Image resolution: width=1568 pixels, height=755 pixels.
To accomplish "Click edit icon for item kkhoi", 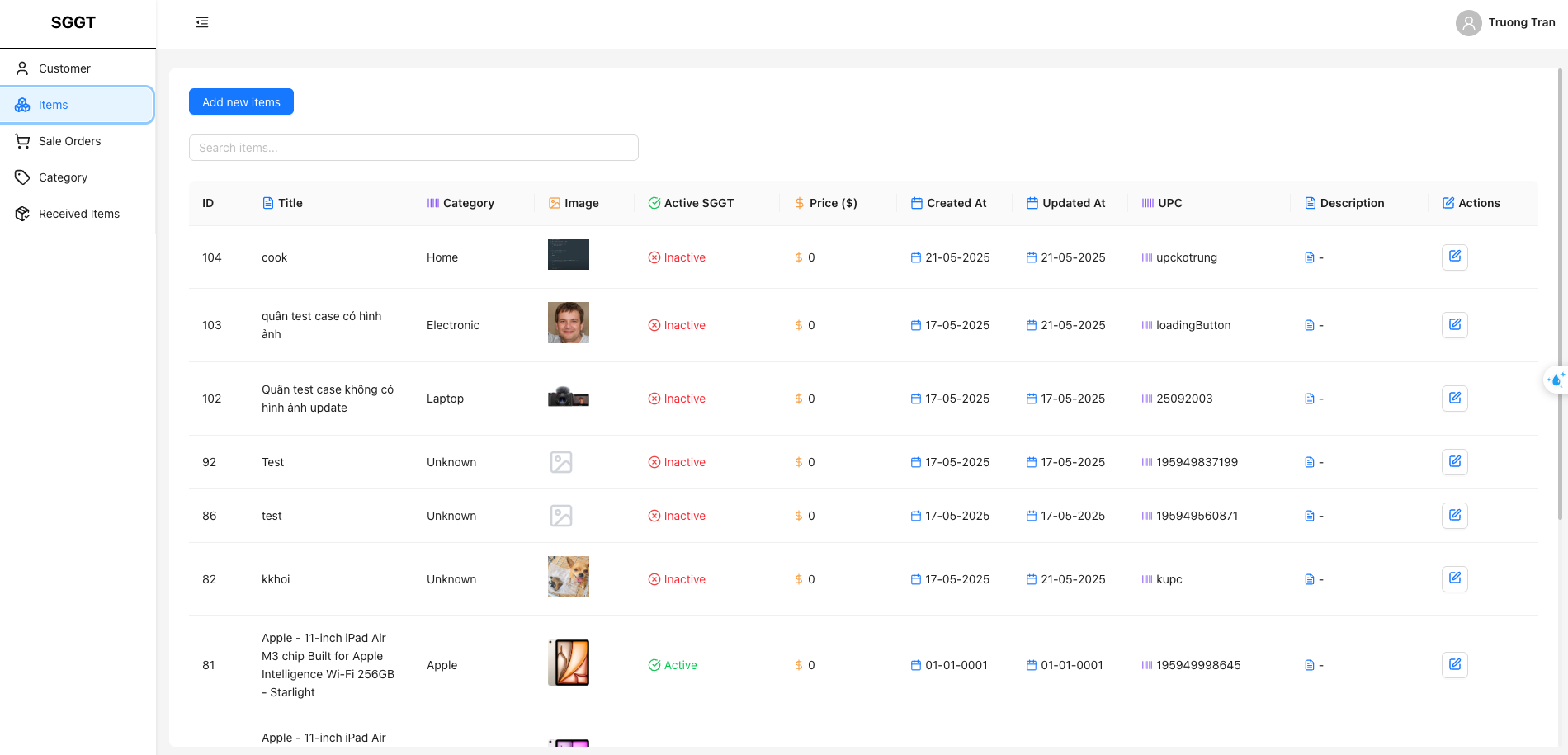I will [1454, 578].
